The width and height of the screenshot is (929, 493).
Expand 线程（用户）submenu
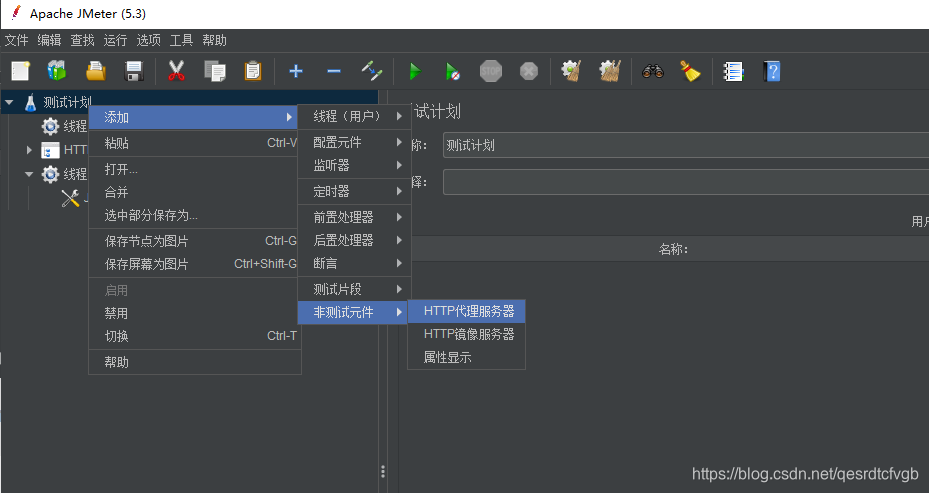point(354,117)
